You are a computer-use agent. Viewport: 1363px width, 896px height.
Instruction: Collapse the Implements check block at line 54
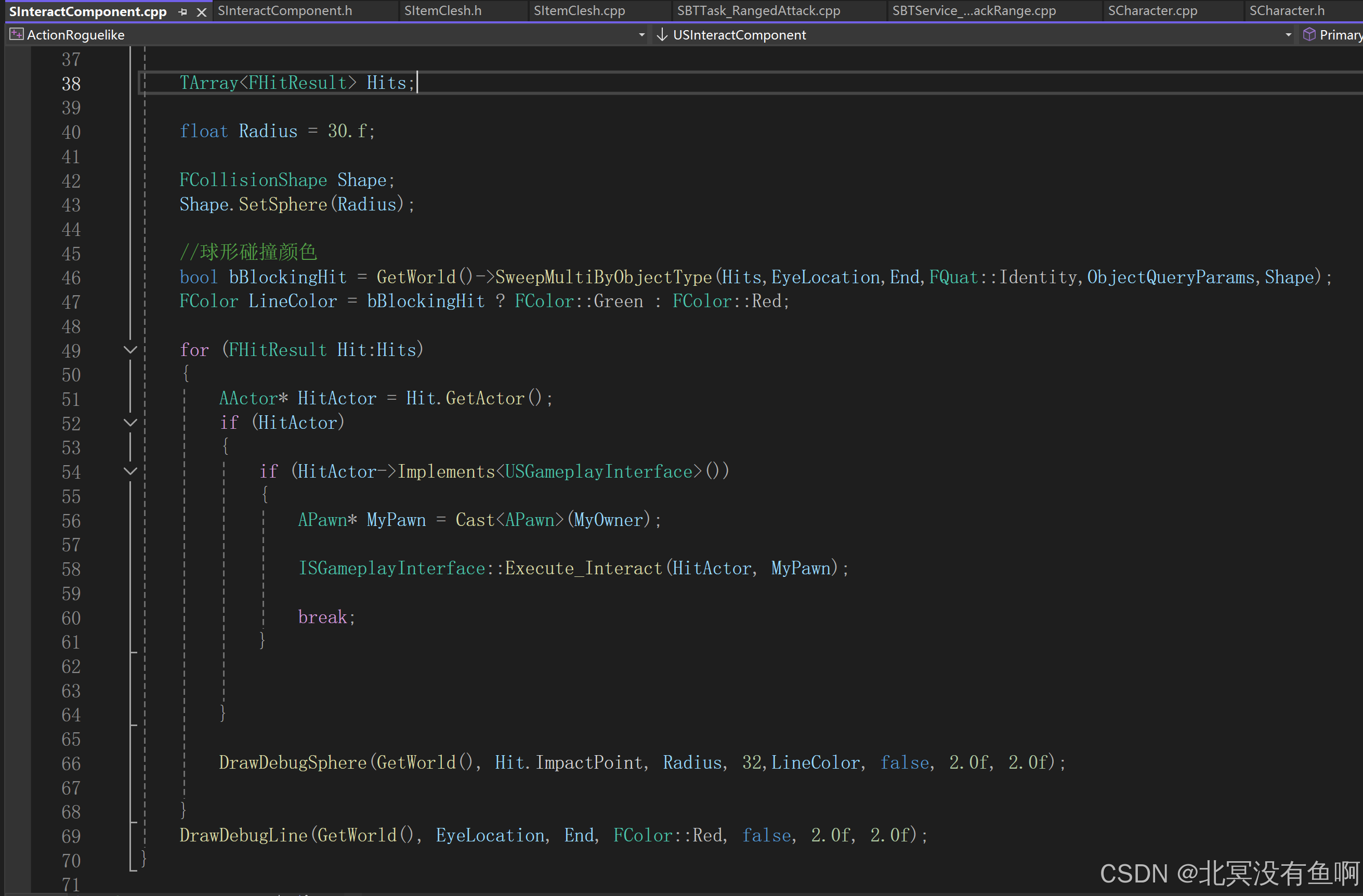coord(130,471)
